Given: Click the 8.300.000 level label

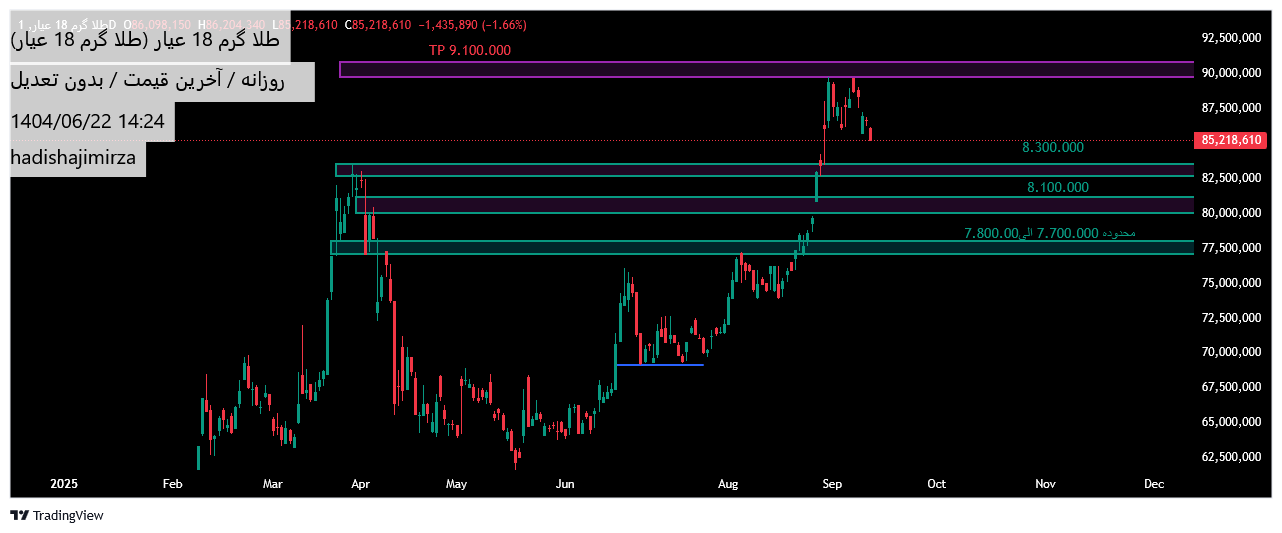Looking at the screenshot, I should click(x=1052, y=148).
